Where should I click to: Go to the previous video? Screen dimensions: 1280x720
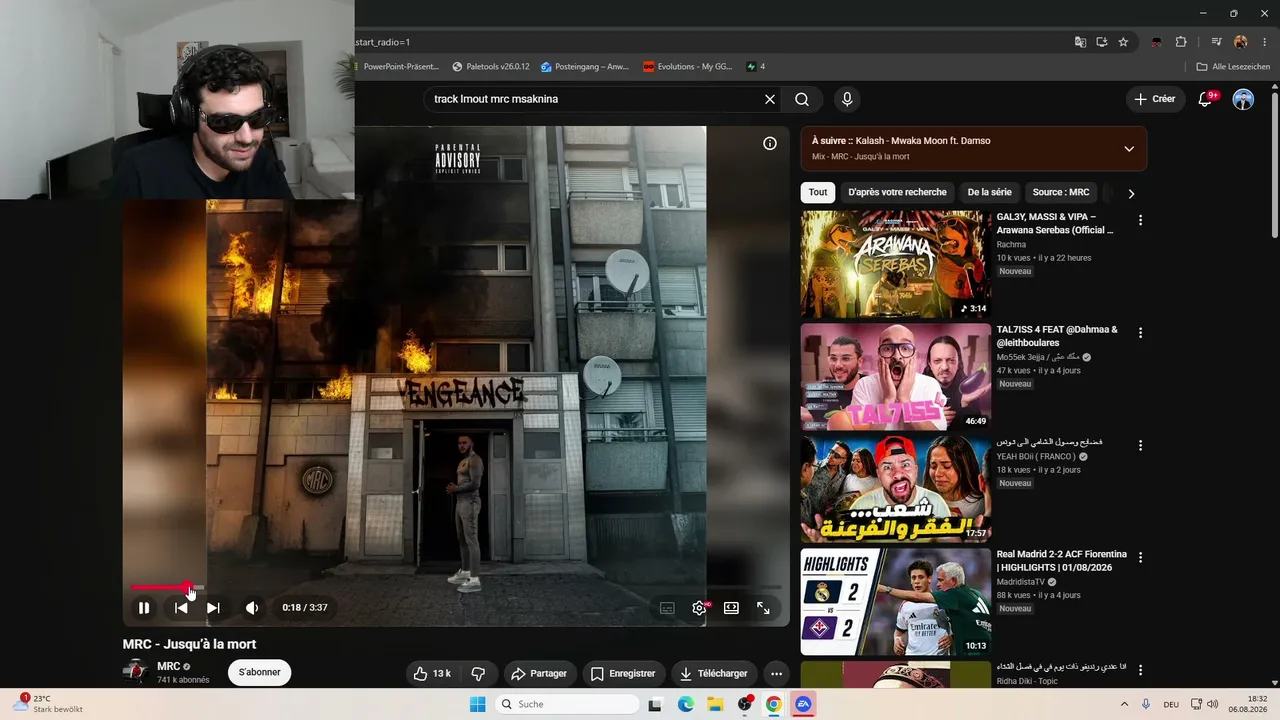tap(181, 607)
